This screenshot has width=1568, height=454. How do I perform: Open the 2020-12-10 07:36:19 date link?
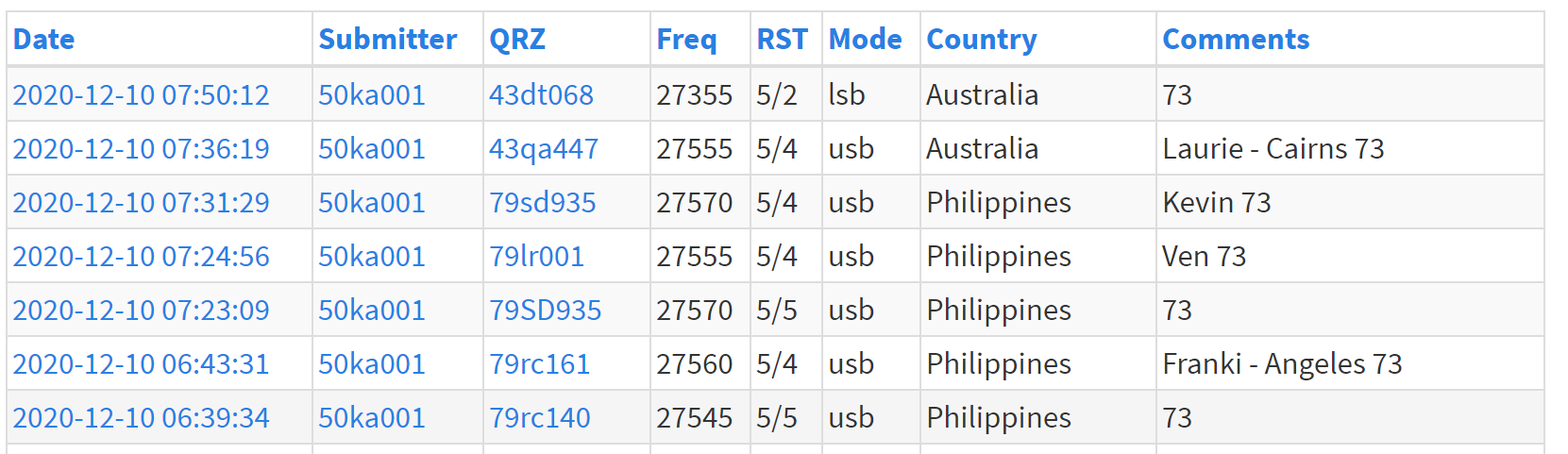tap(141, 148)
